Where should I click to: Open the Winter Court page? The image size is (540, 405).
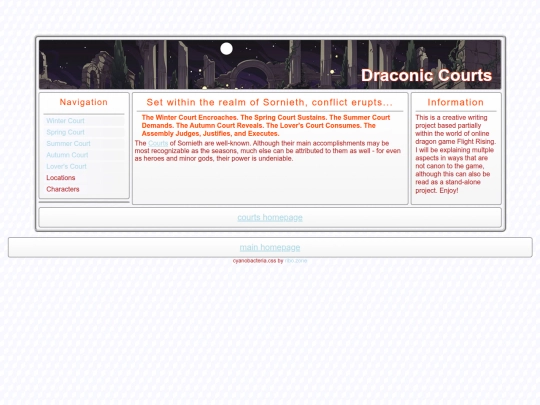click(65, 121)
